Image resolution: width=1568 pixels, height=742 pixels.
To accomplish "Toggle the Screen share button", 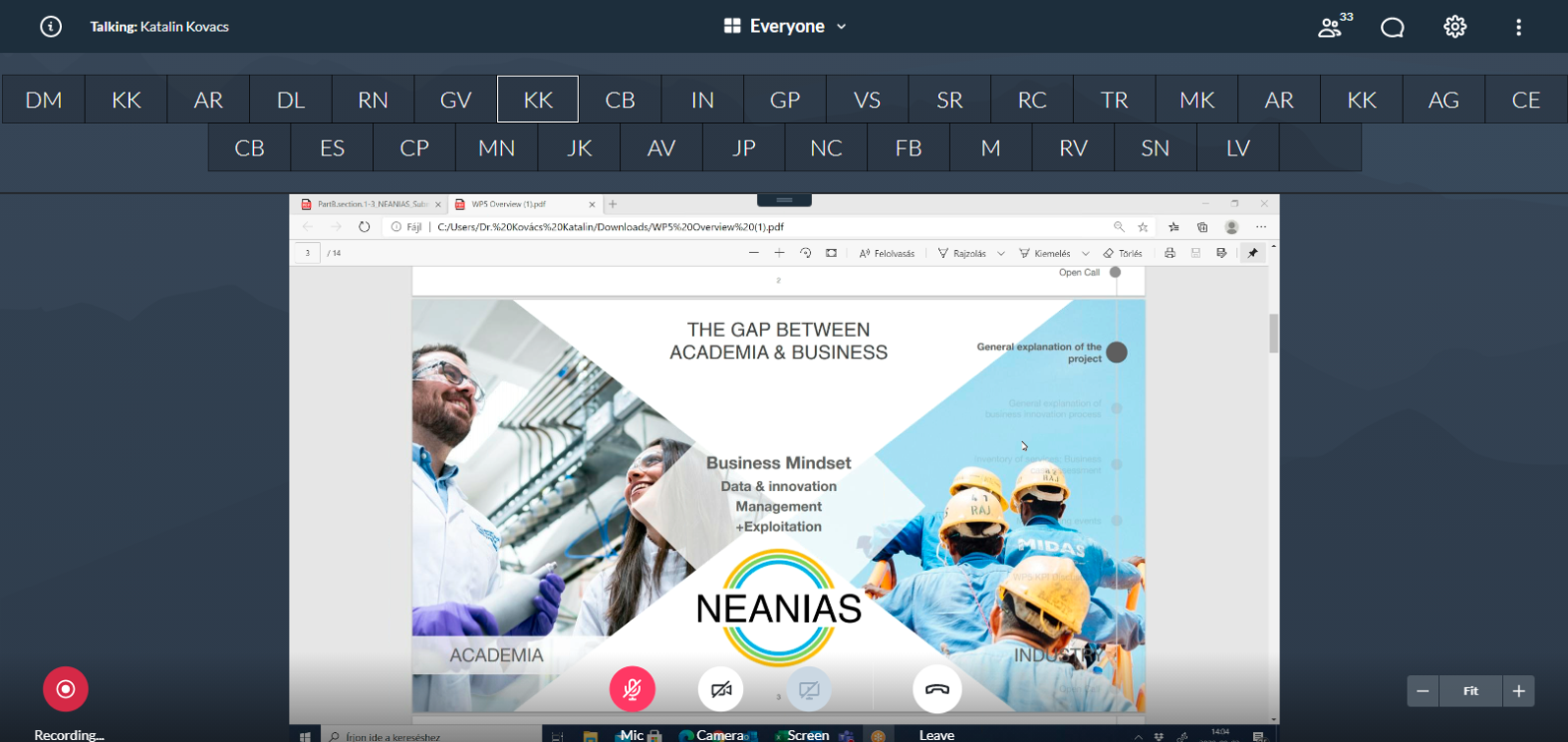I will (809, 690).
